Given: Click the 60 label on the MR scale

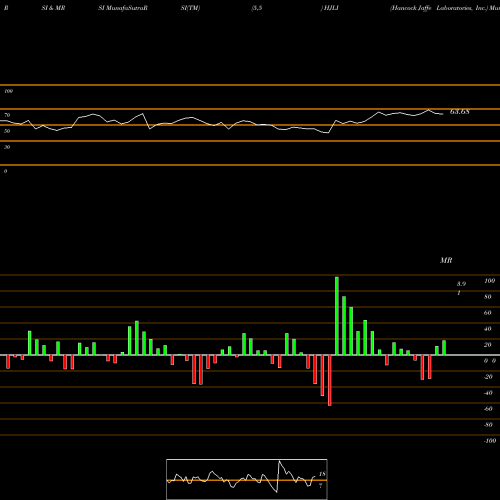Looking at the screenshot, I should click(x=488, y=313).
